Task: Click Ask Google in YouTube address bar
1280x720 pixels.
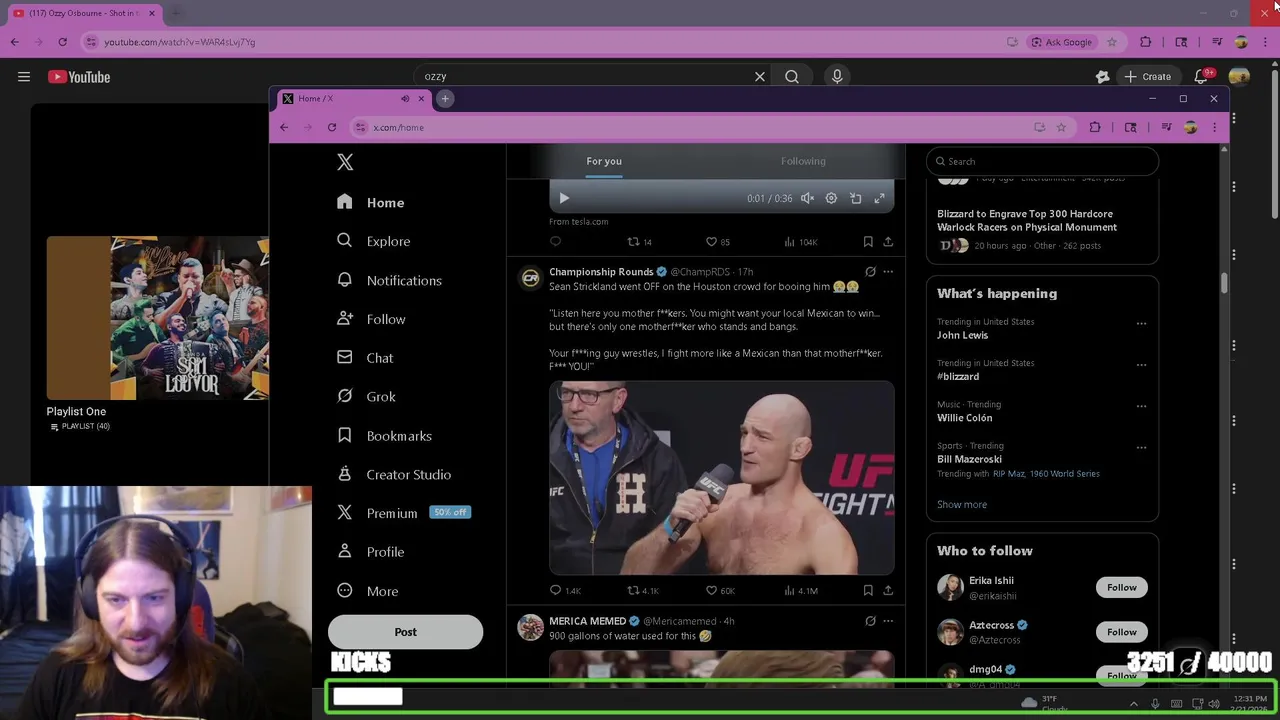Action: pyautogui.click(x=1062, y=42)
